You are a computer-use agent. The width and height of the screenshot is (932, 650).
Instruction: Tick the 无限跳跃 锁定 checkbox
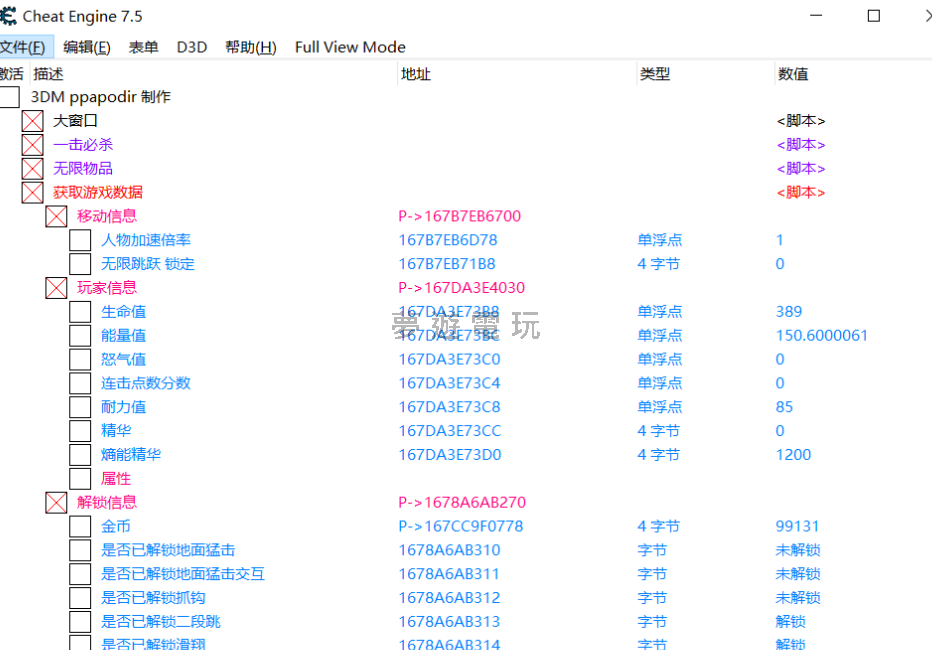(x=81, y=264)
